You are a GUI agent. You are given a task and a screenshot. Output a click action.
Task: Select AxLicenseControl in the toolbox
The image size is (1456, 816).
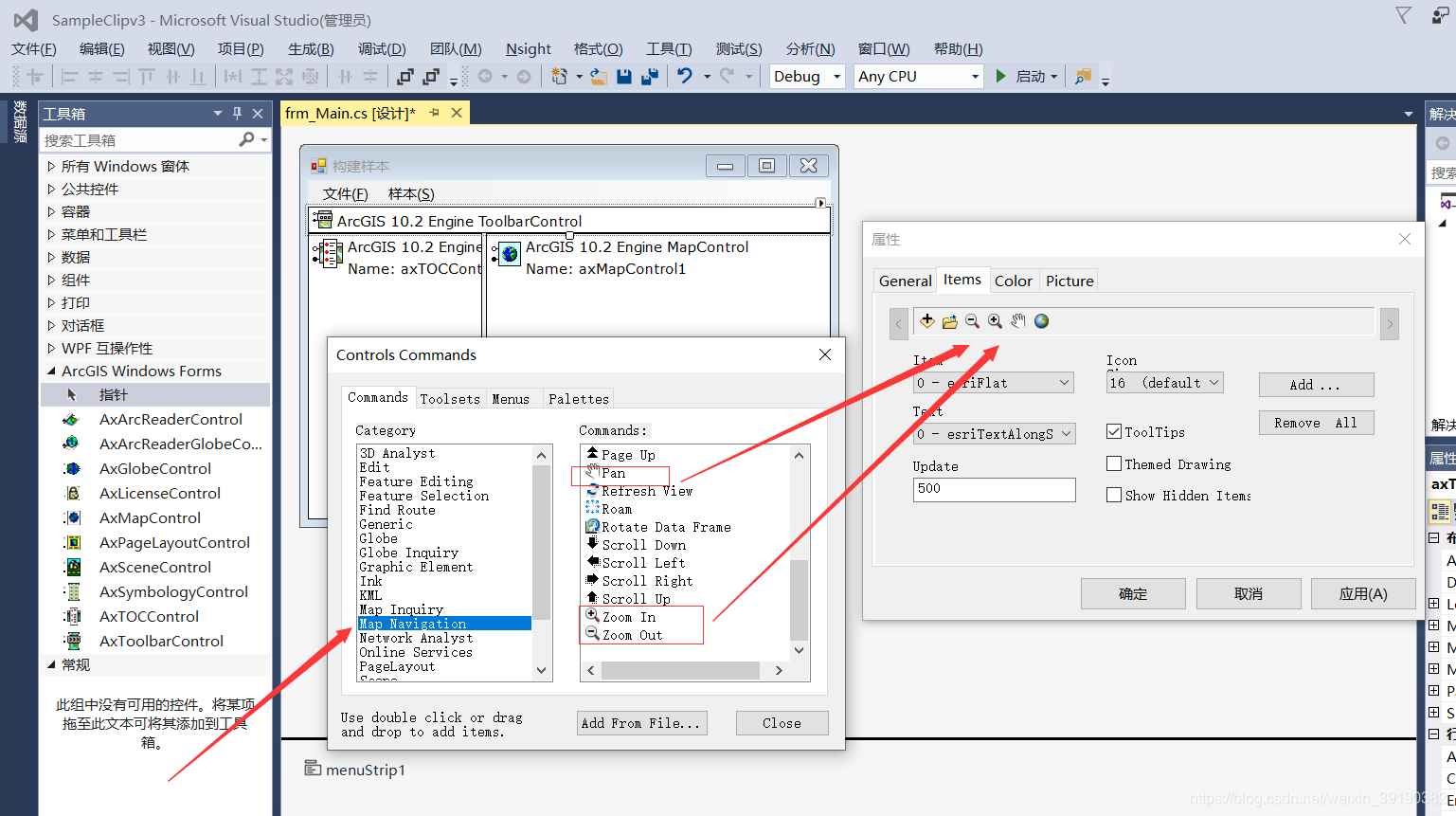[160, 493]
